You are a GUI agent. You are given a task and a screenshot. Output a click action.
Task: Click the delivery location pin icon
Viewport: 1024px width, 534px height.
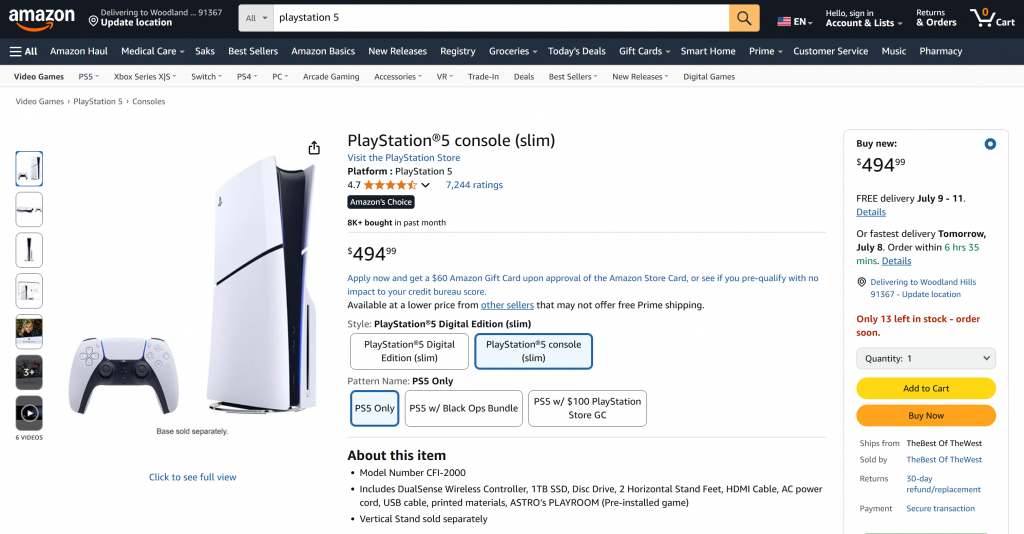click(93, 21)
